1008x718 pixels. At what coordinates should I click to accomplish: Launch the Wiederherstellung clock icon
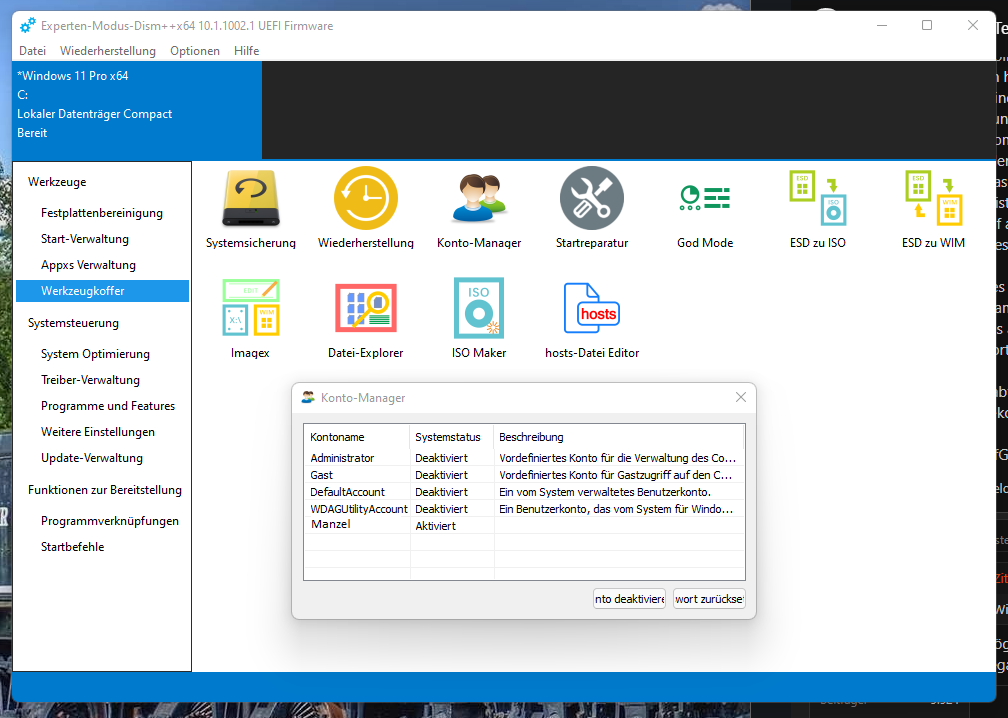pyautogui.click(x=366, y=199)
